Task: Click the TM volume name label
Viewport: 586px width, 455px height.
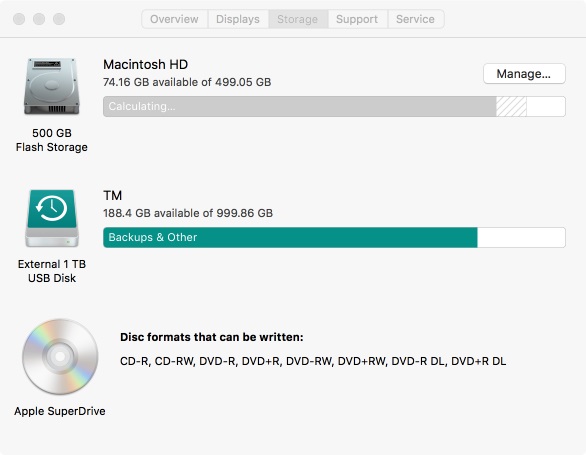Action: (x=112, y=195)
